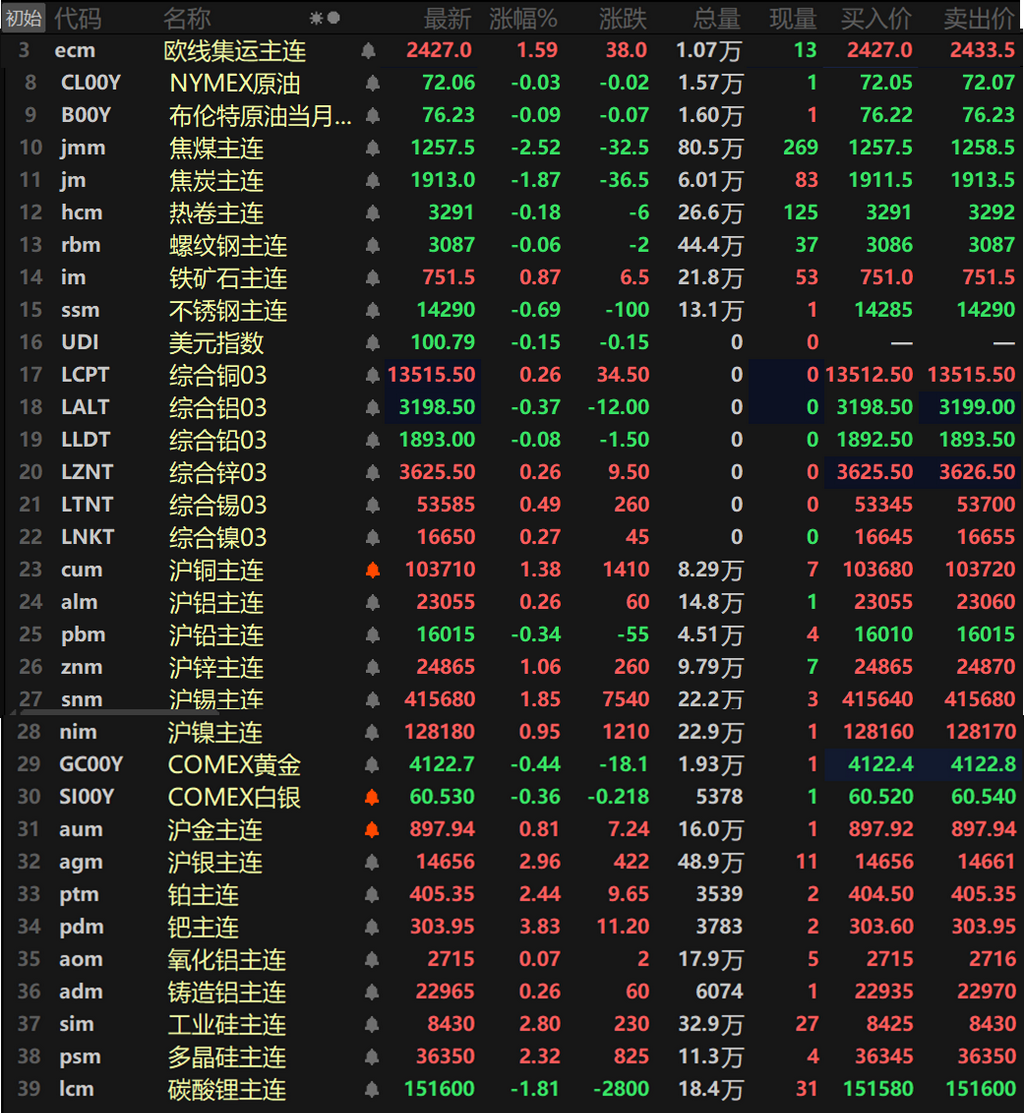Click the alert bell for 焦炭主连
This screenshot has height=1113, width=1024.
373,180
